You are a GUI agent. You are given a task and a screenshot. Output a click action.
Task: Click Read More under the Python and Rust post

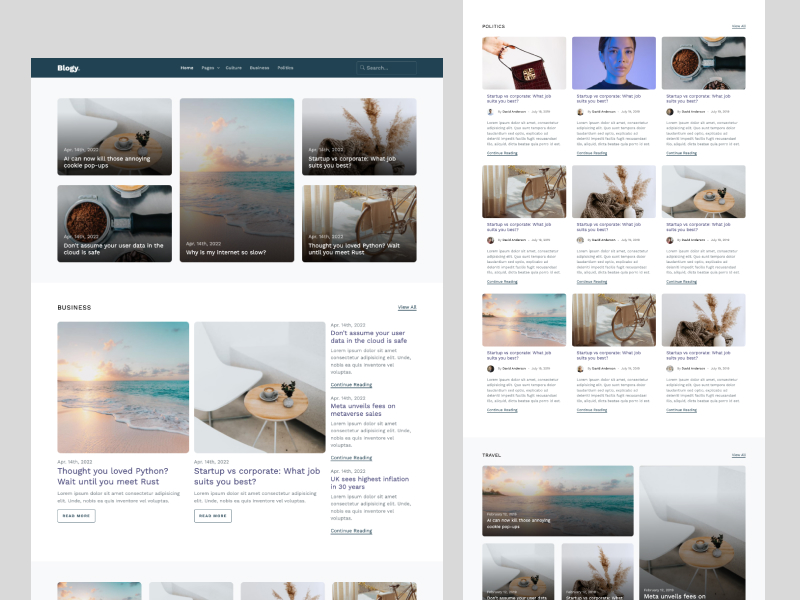[76, 516]
